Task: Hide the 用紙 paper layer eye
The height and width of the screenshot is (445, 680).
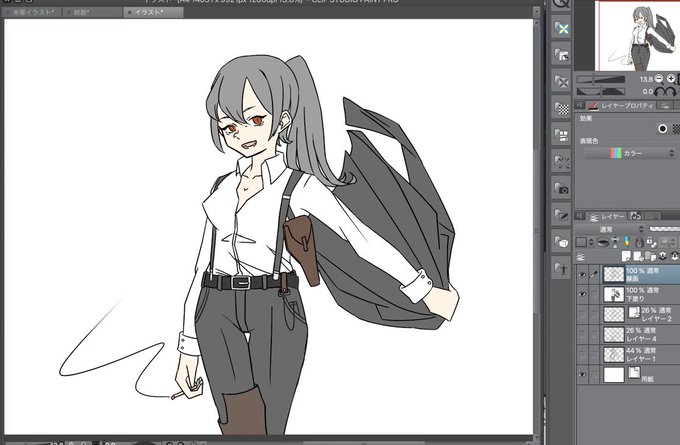Action: 582,374
